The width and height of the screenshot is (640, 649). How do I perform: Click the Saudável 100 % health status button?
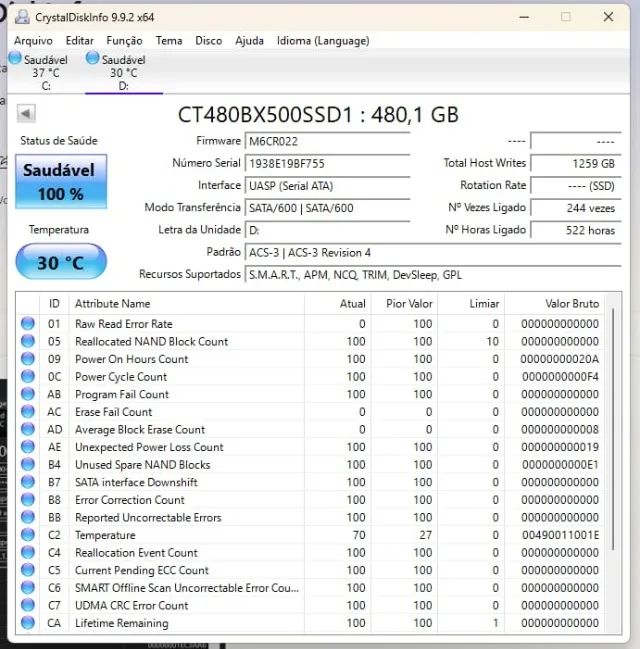click(x=61, y=181)
